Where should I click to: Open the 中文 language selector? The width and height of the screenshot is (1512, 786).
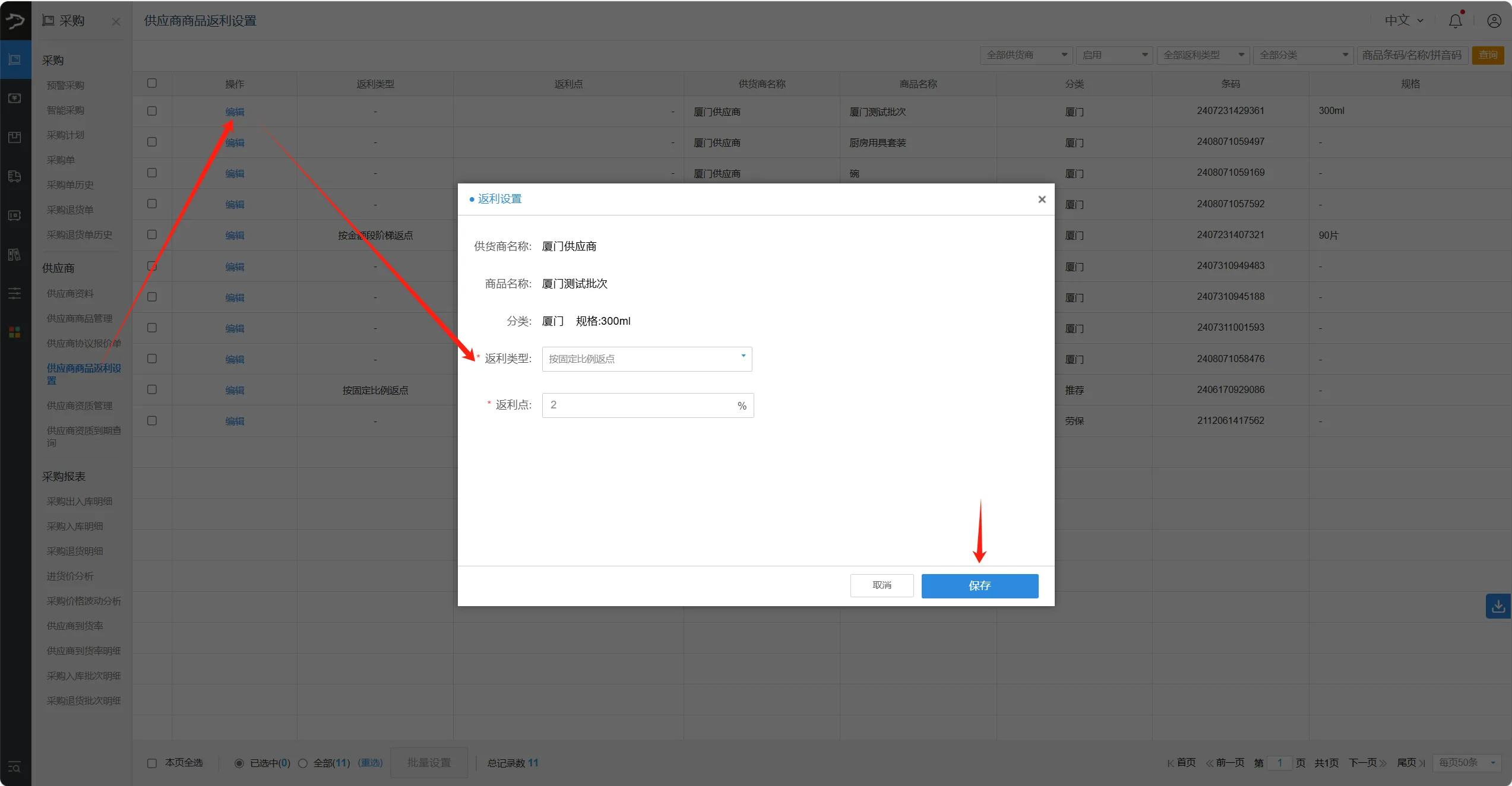(1403, 21)
